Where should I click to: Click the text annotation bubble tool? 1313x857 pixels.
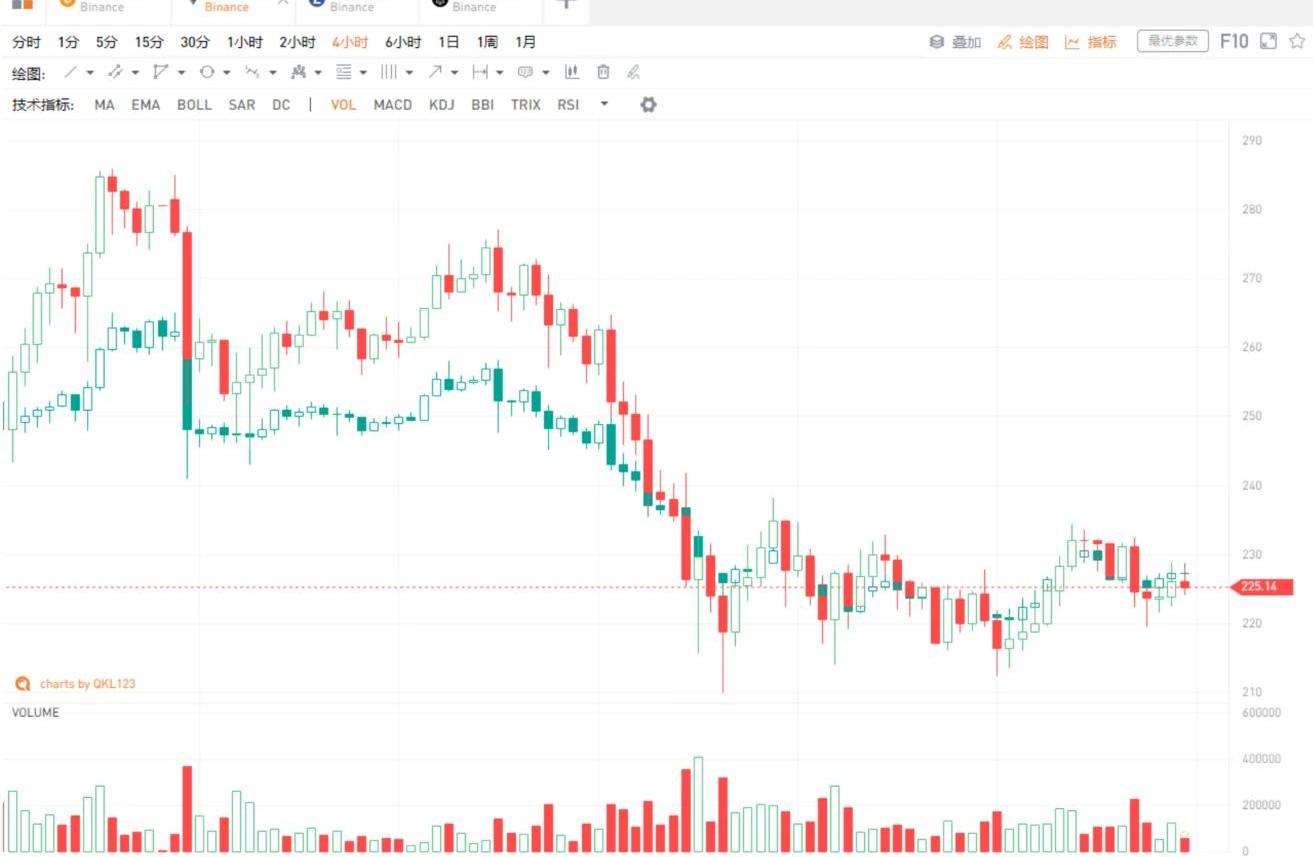point(525,72)
